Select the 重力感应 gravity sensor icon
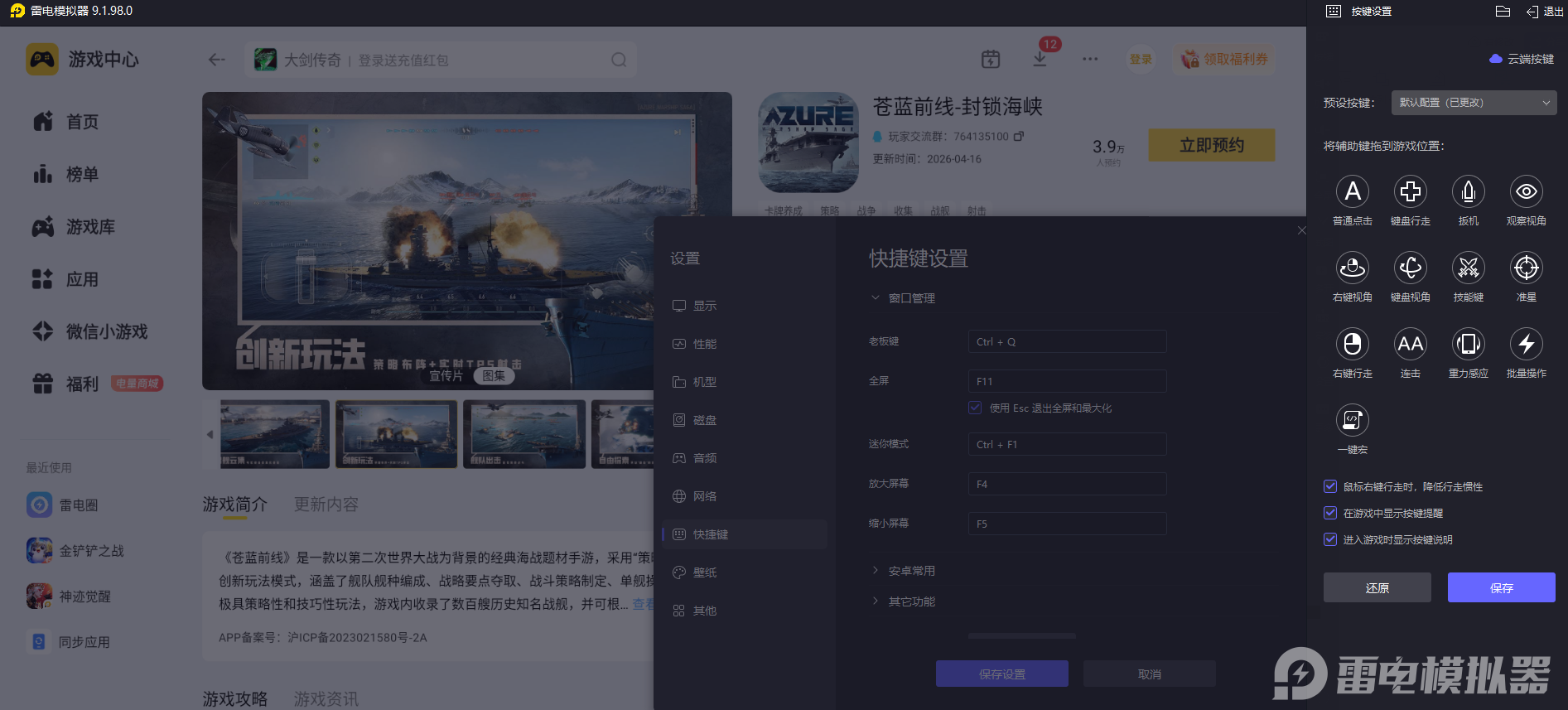Viewport: 1568px width, 710px height. [x=1468, y=345]
